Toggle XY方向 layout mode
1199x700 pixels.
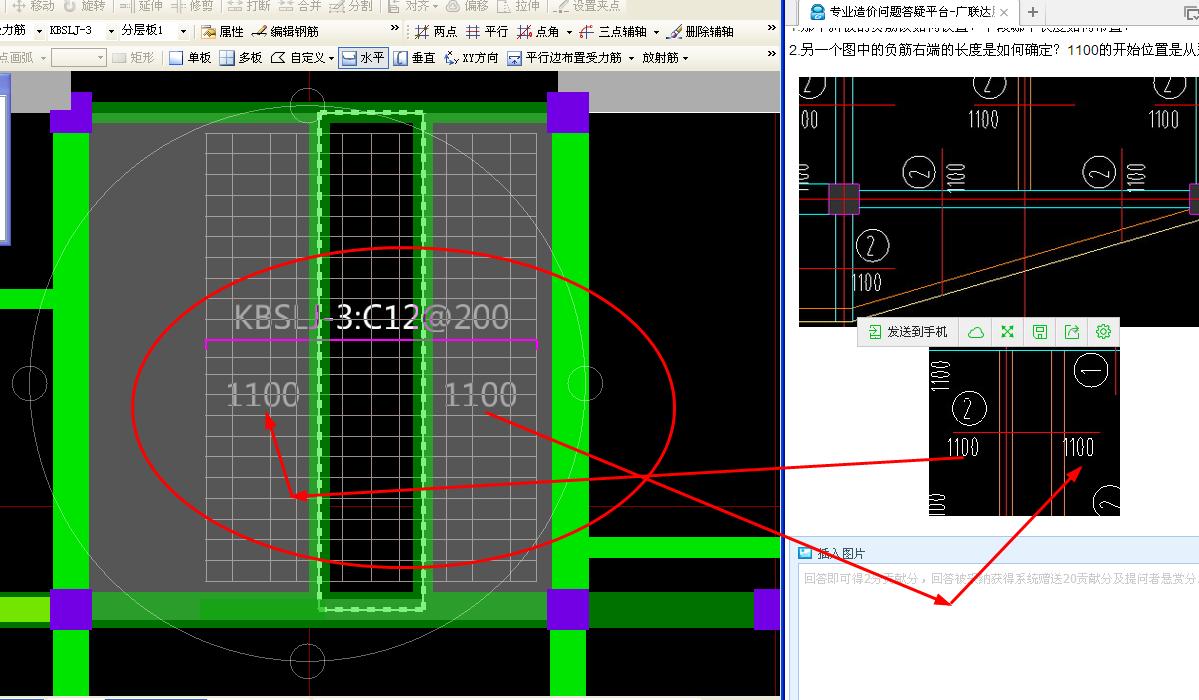click(x=471, y=57)
